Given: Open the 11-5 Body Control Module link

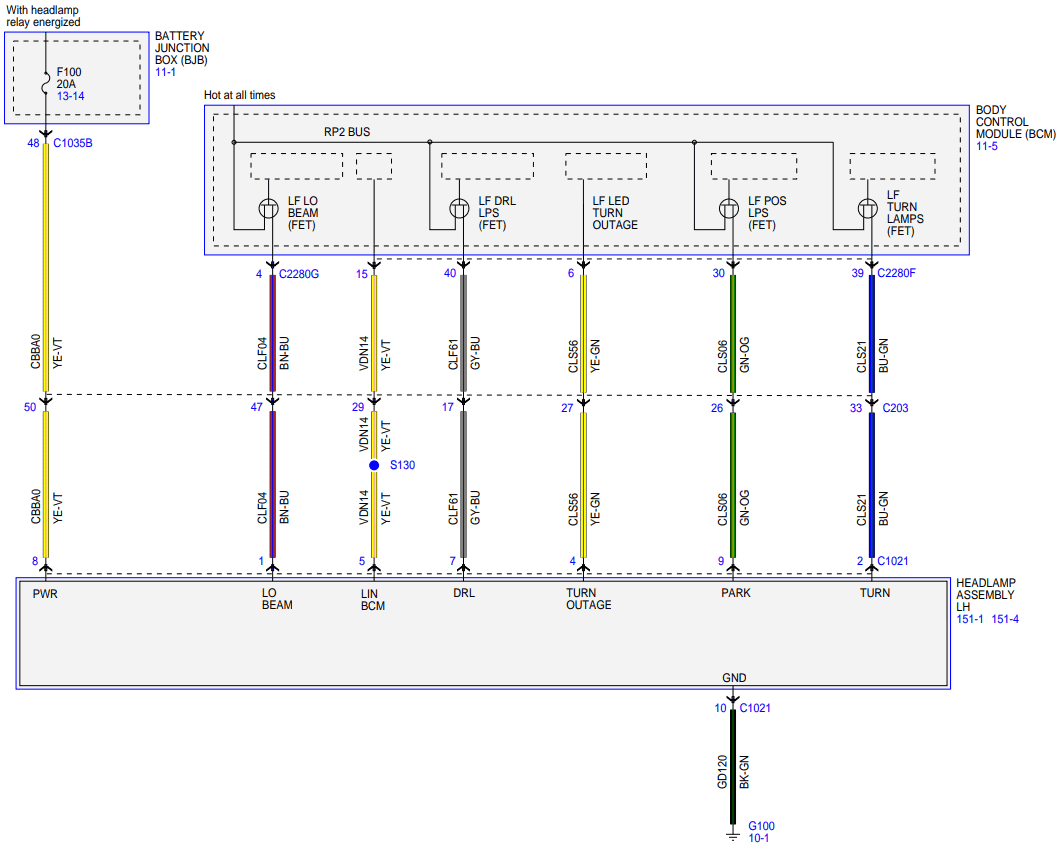Looking at the screenshot, I should pos(987,146).
